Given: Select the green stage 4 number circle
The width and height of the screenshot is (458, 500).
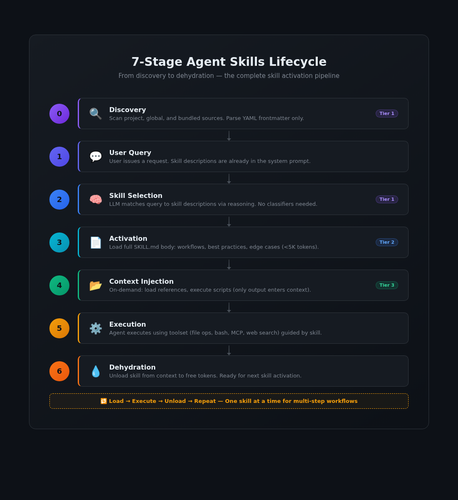Looking at the screenshot, I should [59, 285].
